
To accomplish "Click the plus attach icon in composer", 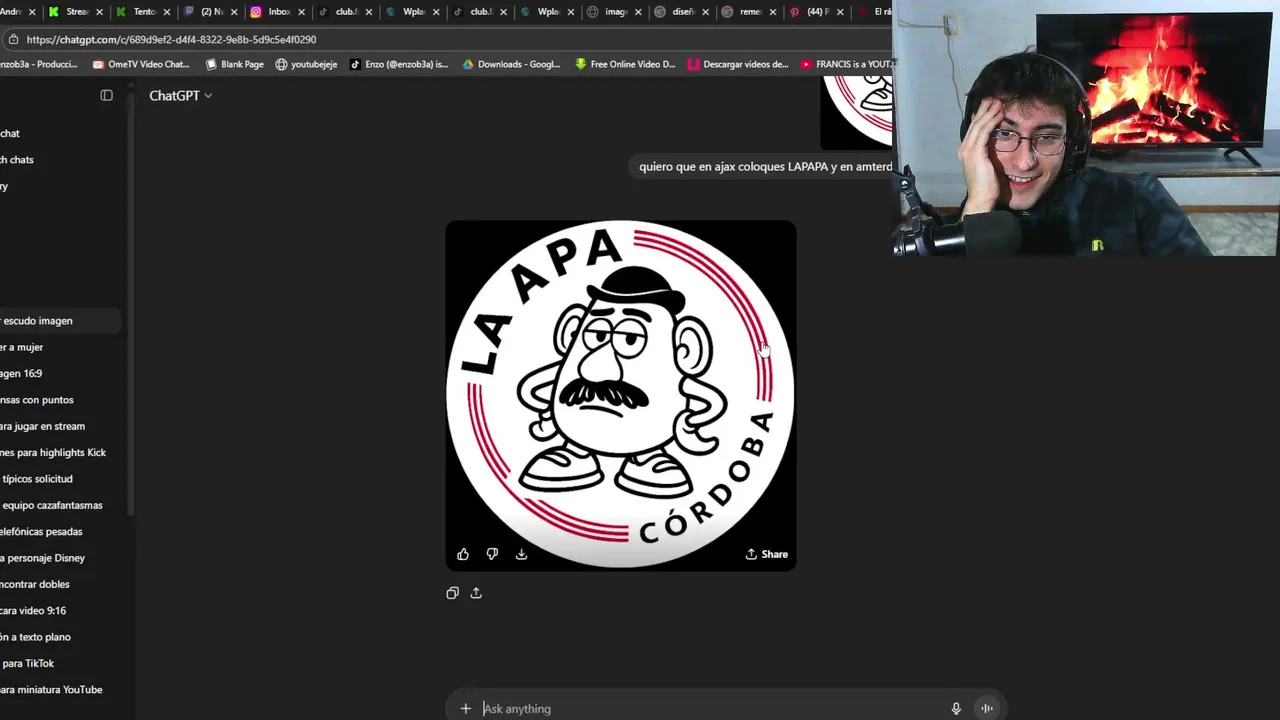I will click(x=465, y=709).
